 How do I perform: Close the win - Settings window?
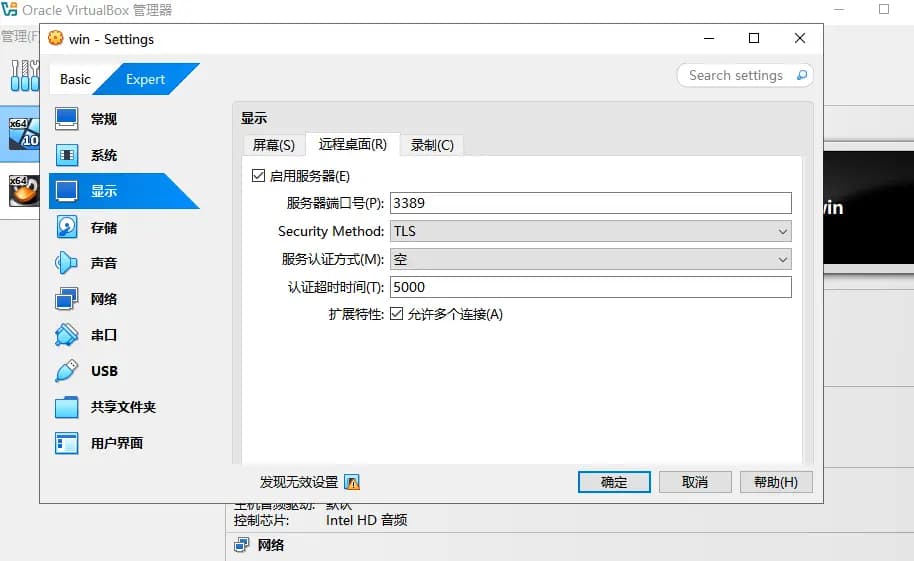[800, 38]
